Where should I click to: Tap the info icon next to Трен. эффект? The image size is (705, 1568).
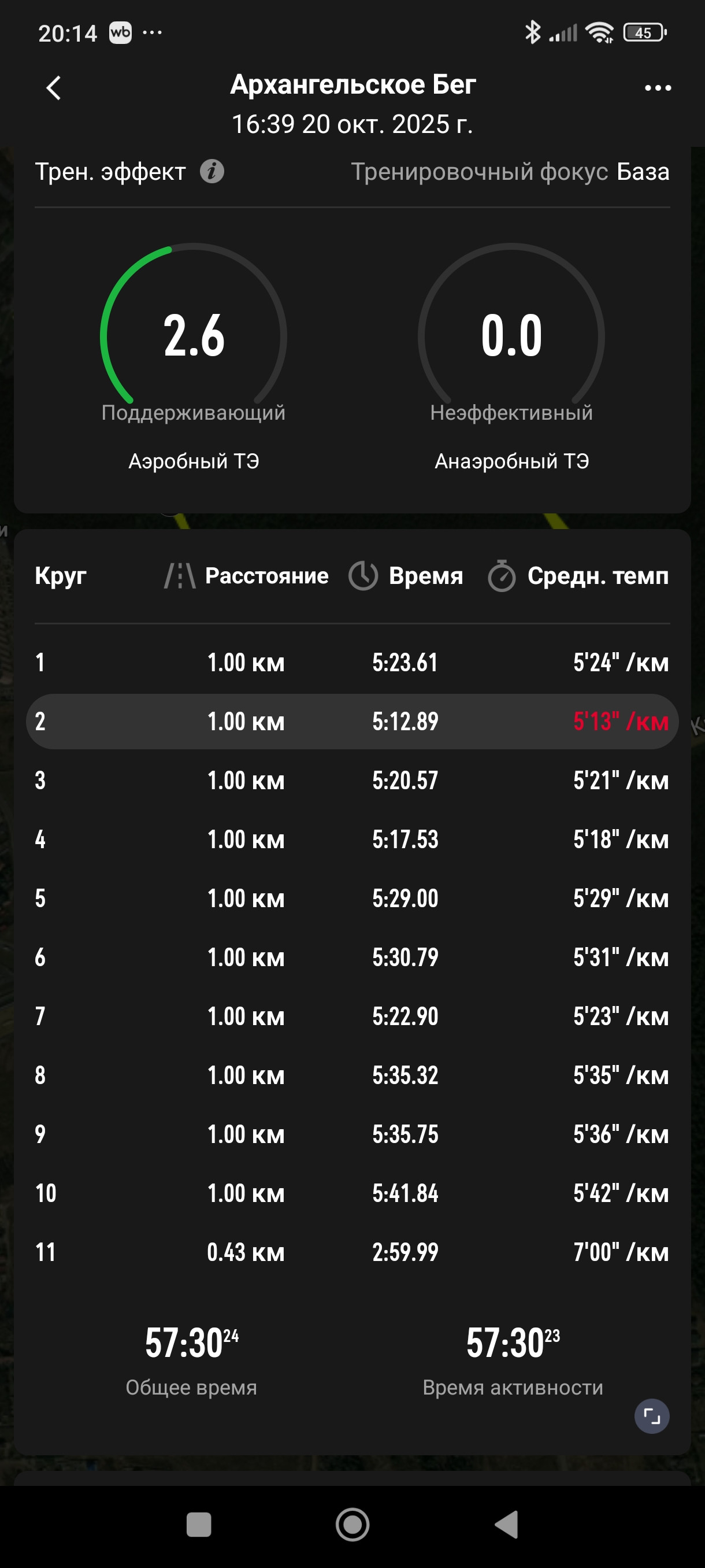211,172
